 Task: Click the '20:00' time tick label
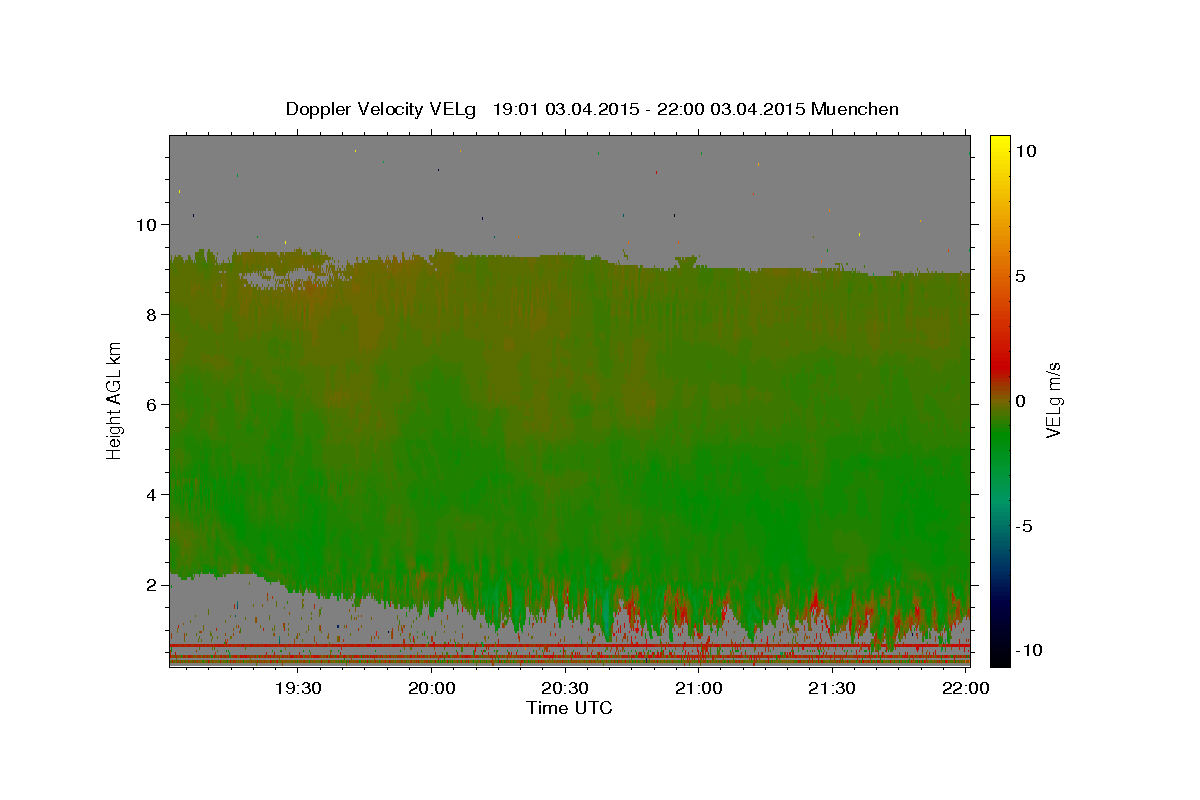point(432,689)
